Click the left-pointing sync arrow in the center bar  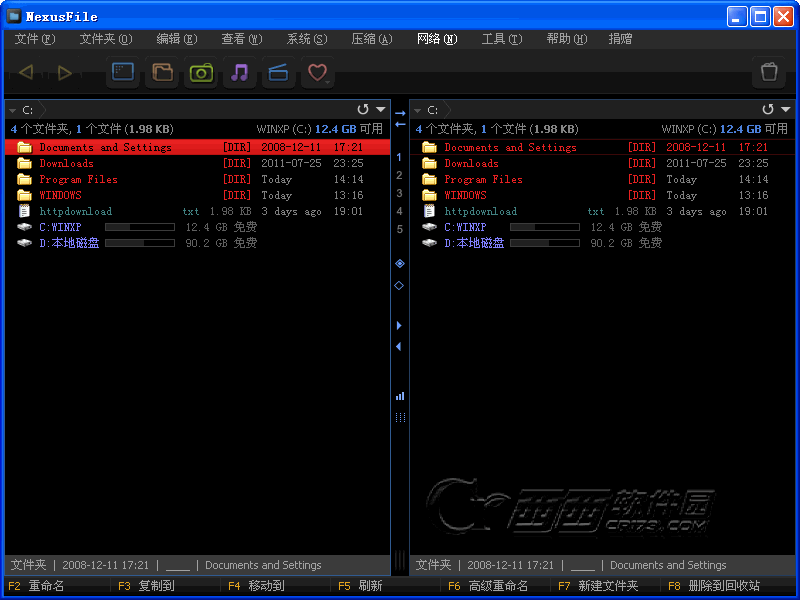click(400, 124)
